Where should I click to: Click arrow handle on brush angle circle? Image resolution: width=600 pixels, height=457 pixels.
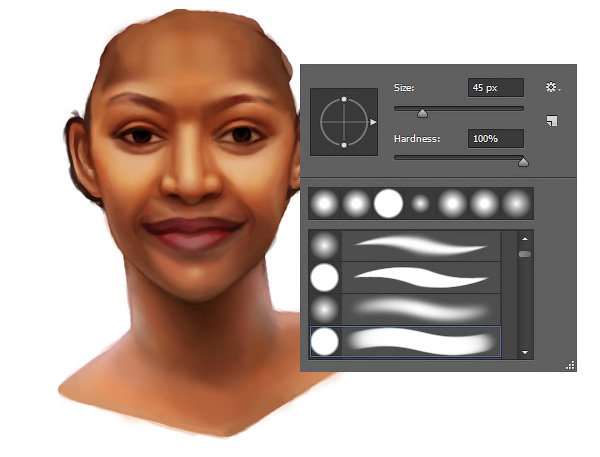373,122
